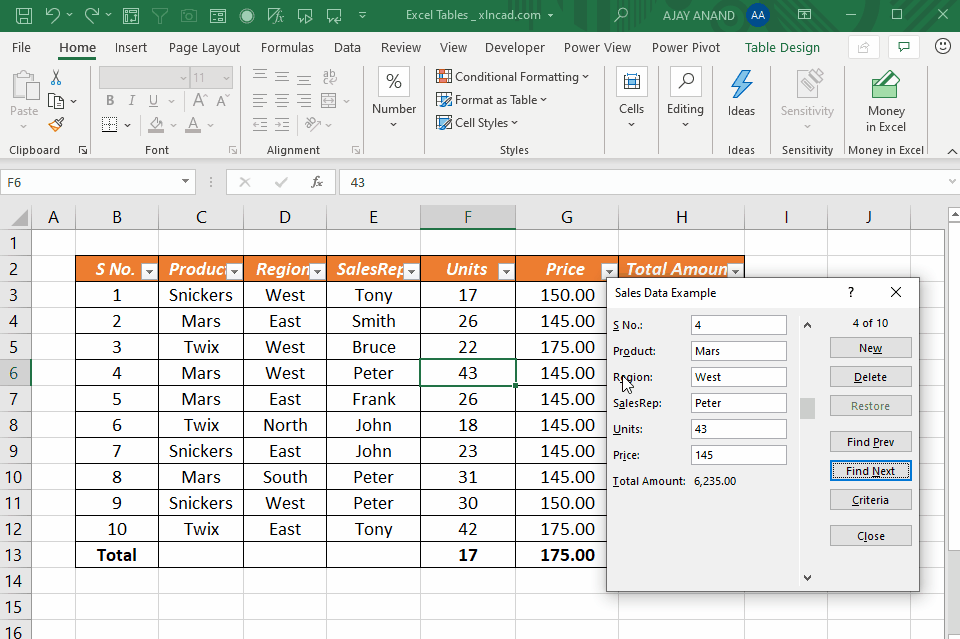This screenshot has height=639, width=960.
Task: Toggle Italic formatting
Action: coord(132,101)
